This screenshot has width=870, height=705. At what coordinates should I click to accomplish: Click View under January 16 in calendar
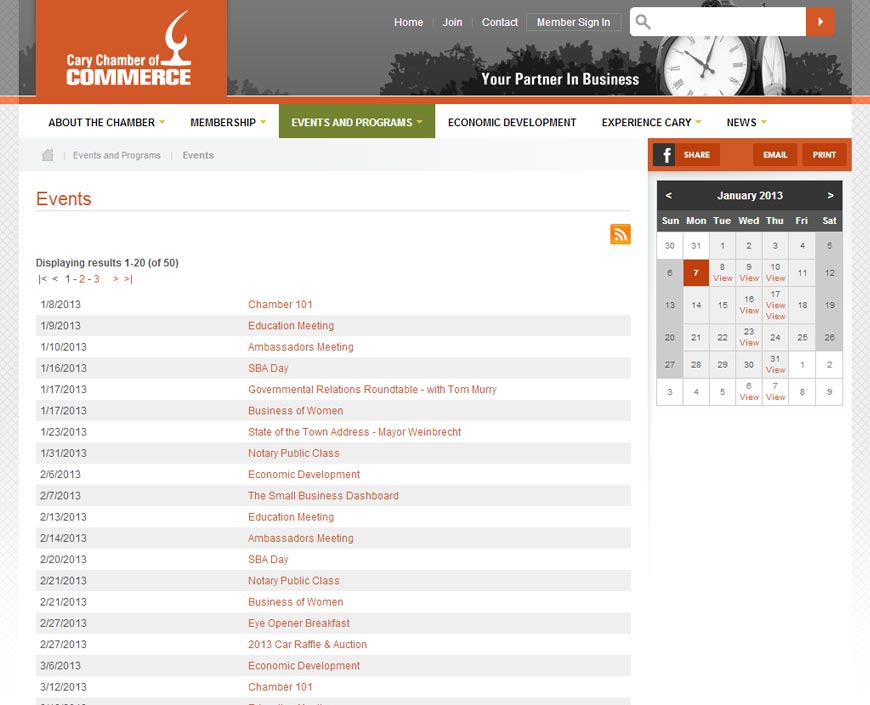tap(749, 311)
